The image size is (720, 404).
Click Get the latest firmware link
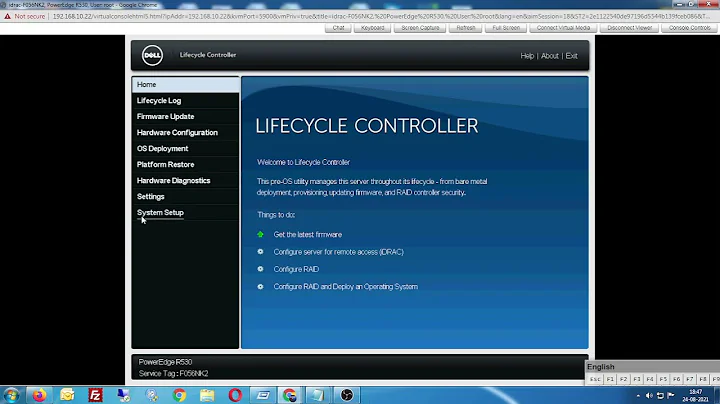308,235
